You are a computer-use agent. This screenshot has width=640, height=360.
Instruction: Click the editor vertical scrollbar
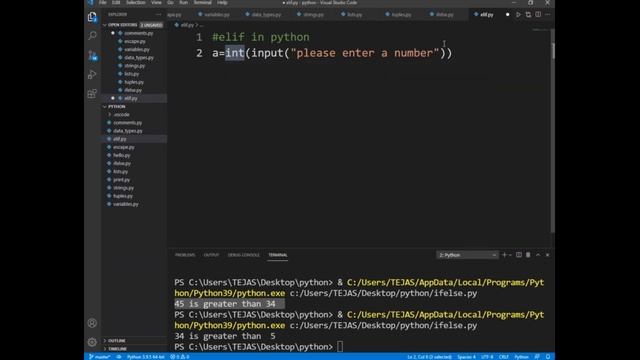(x=553, y=131)
